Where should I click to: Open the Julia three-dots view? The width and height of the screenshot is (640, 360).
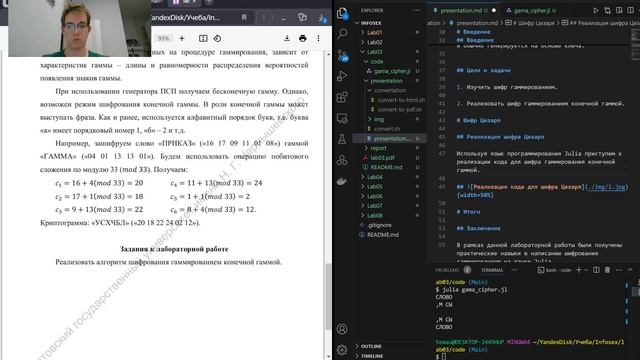(342, 160)
